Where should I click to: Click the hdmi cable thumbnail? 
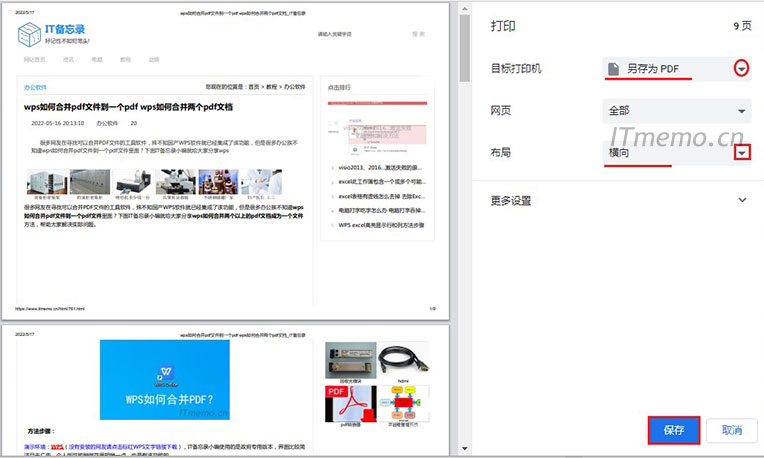point(403,361)
